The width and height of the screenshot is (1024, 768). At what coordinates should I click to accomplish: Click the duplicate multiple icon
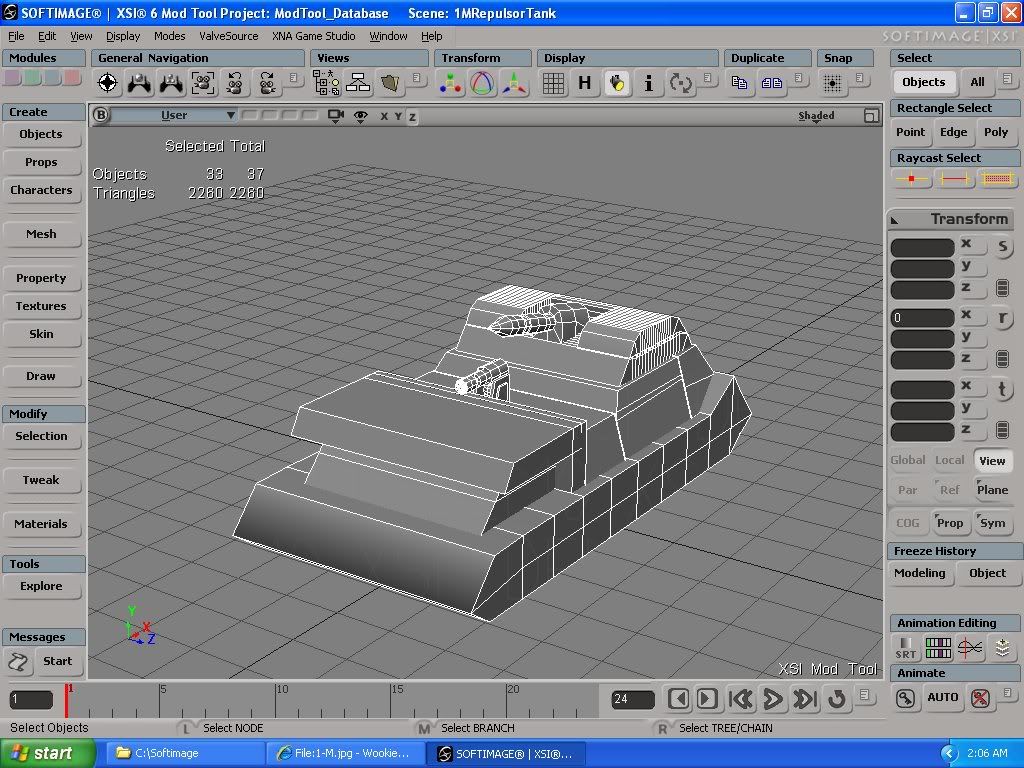click(771, 83)
